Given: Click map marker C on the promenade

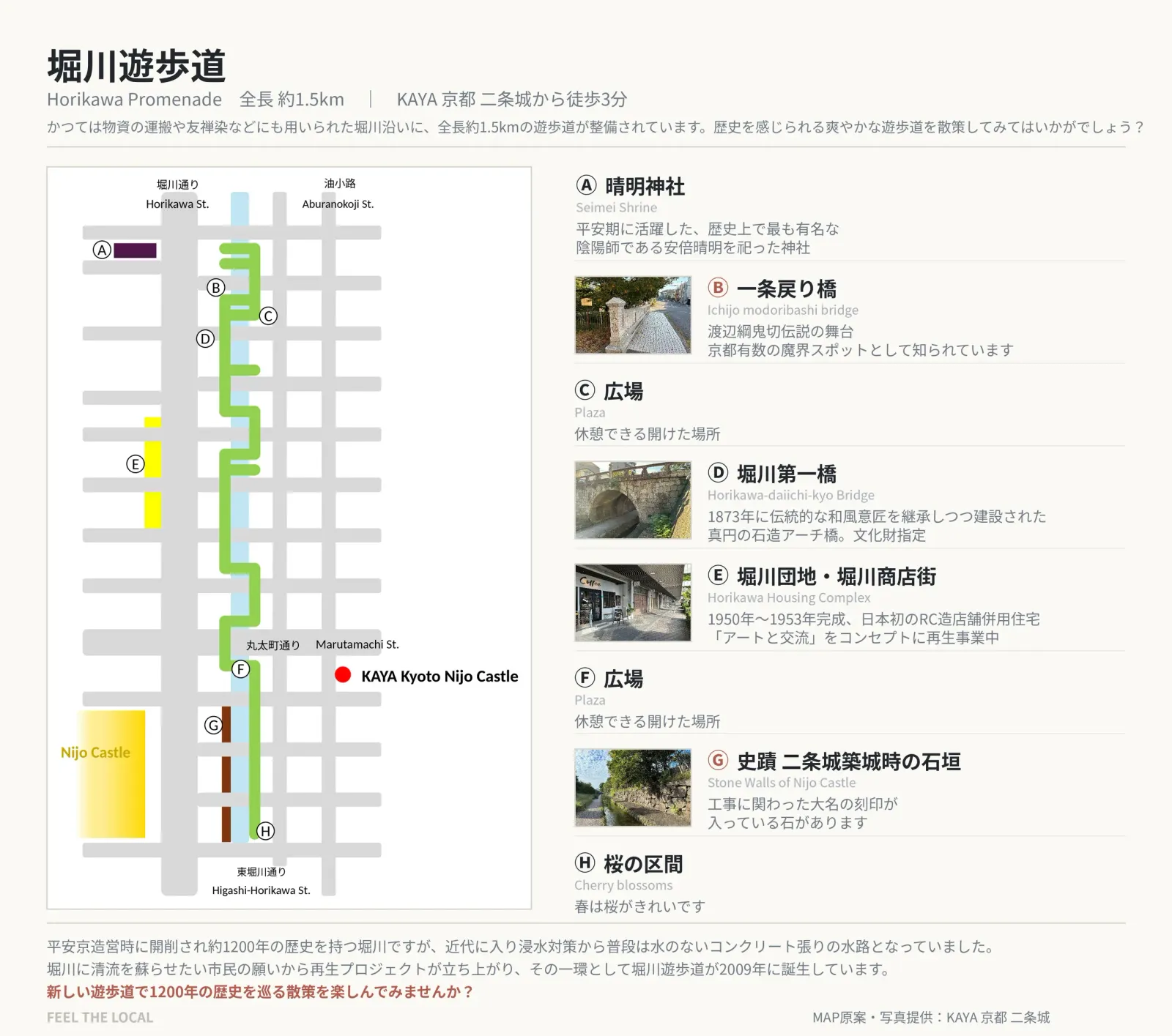Looking at the screenshot, I should tap(268, 316).
